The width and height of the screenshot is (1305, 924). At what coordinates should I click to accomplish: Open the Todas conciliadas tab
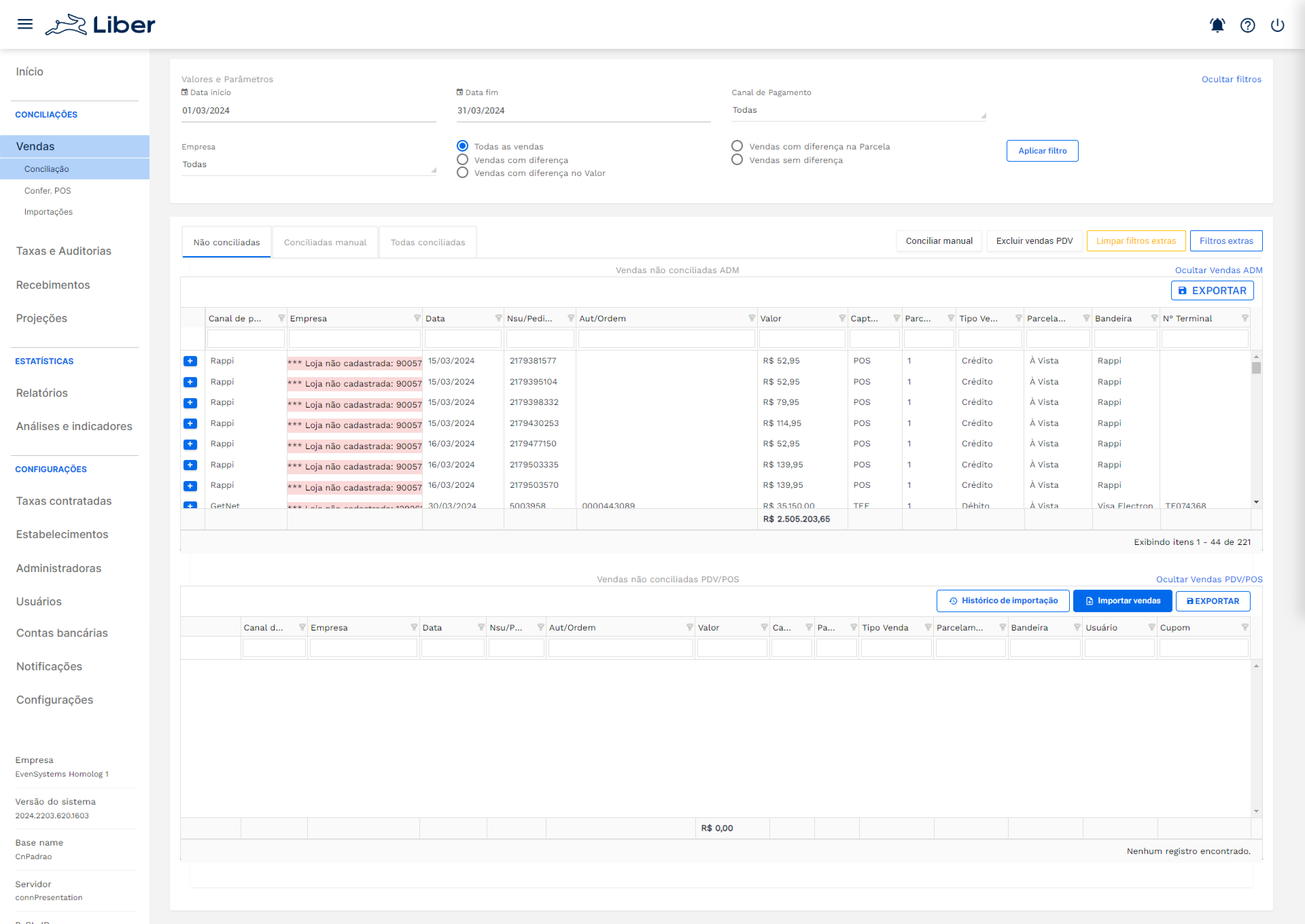coord(428,242)
